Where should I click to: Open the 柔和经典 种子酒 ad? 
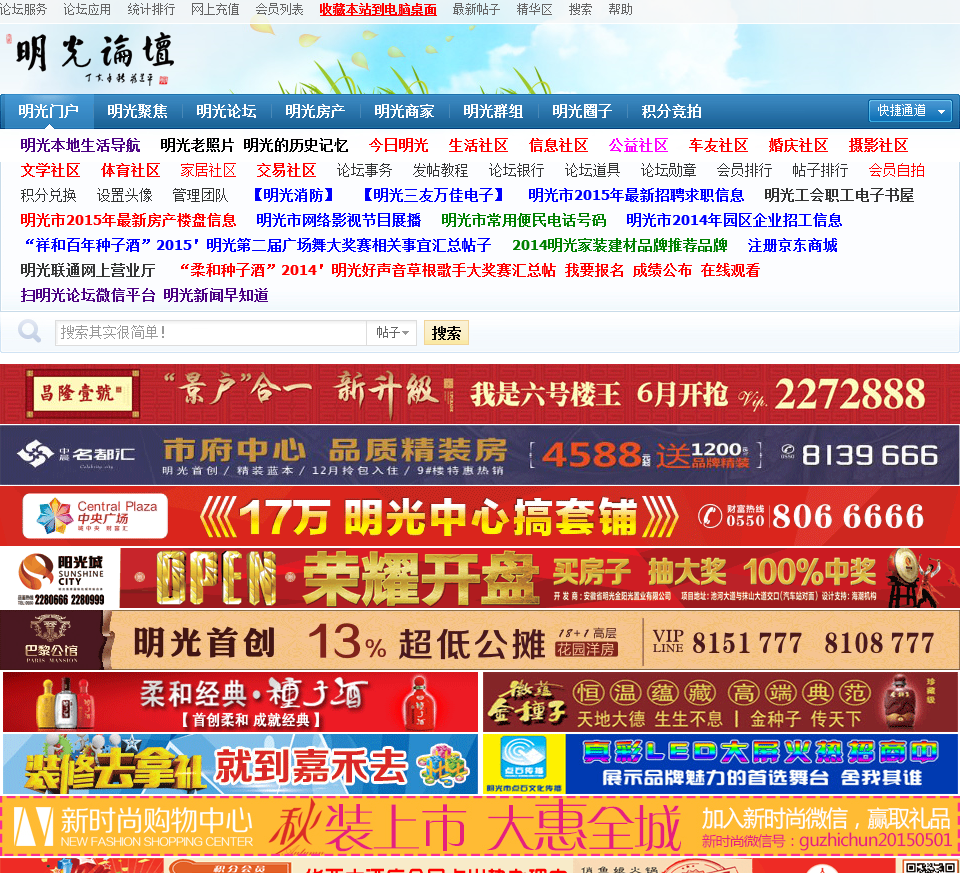(x=241, y=702)
